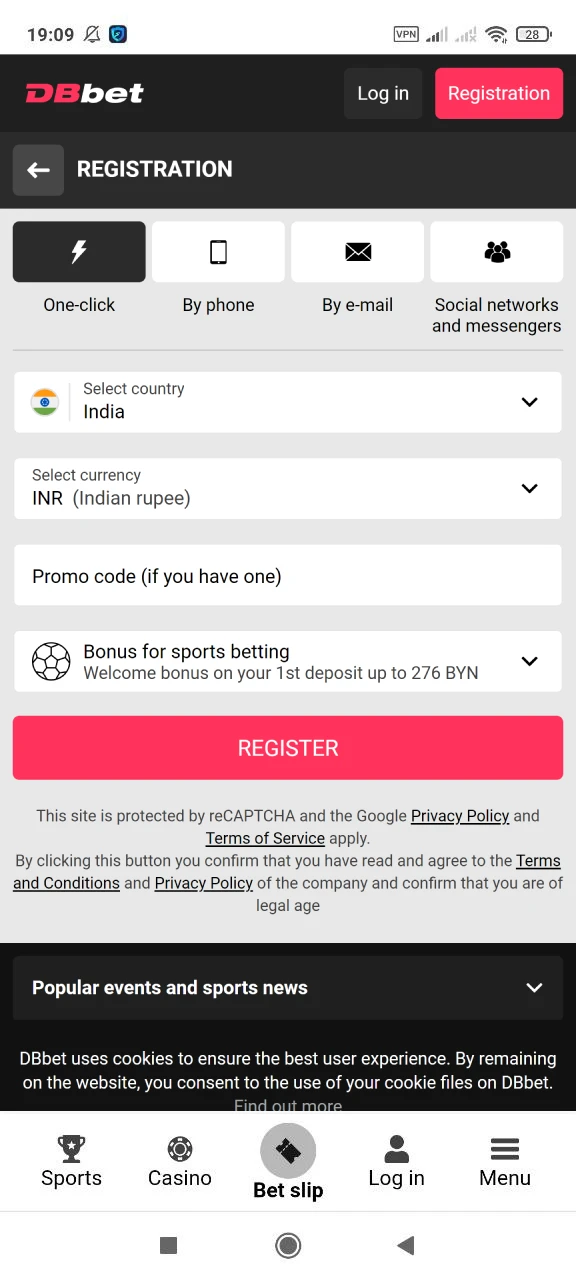The width and height of the screenshot is (576, 1280).
Task: Collapse Popular events and sports news
Action: 533,987
